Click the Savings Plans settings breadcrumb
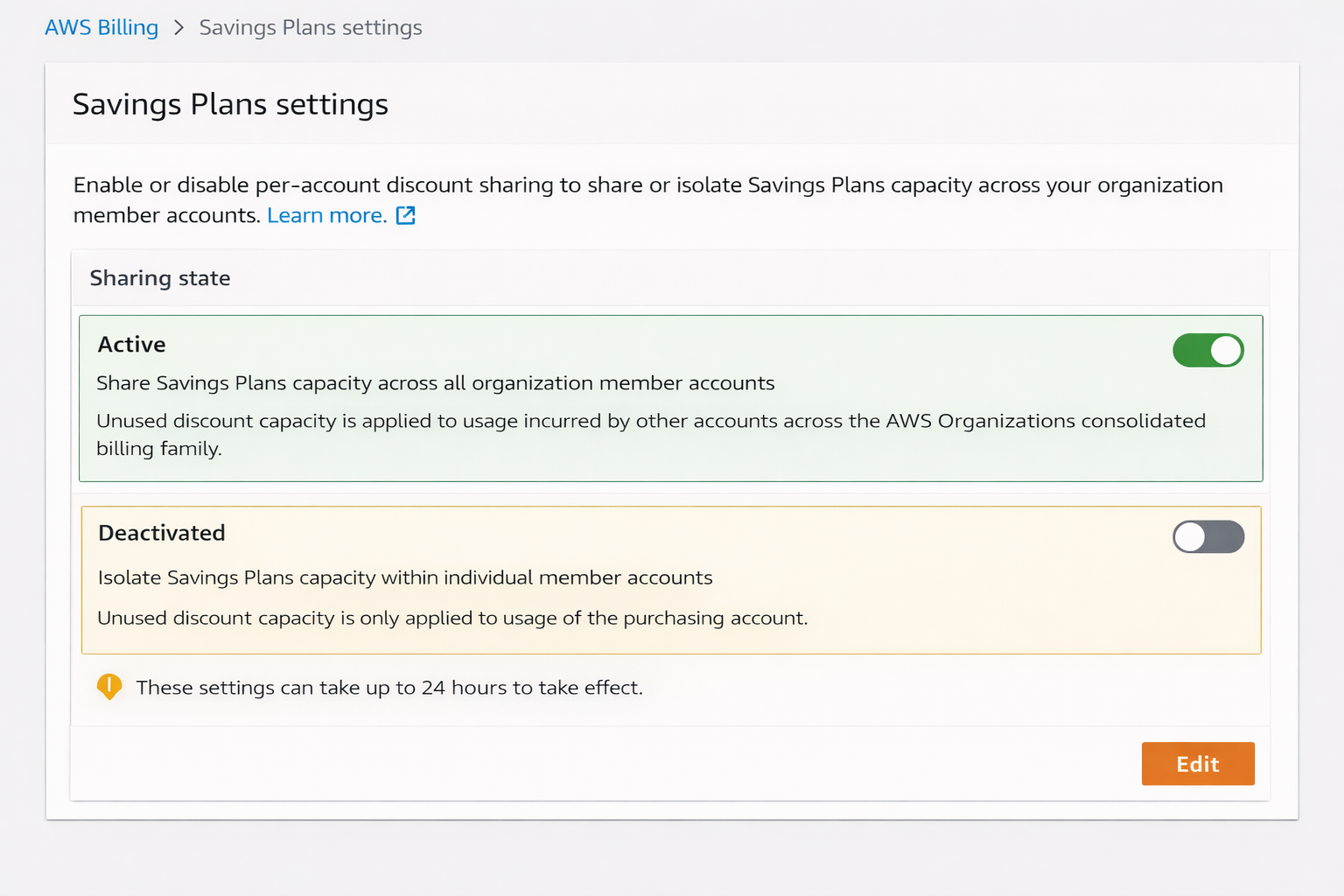This screenshot has width=1344, height=896. (311, 28)
